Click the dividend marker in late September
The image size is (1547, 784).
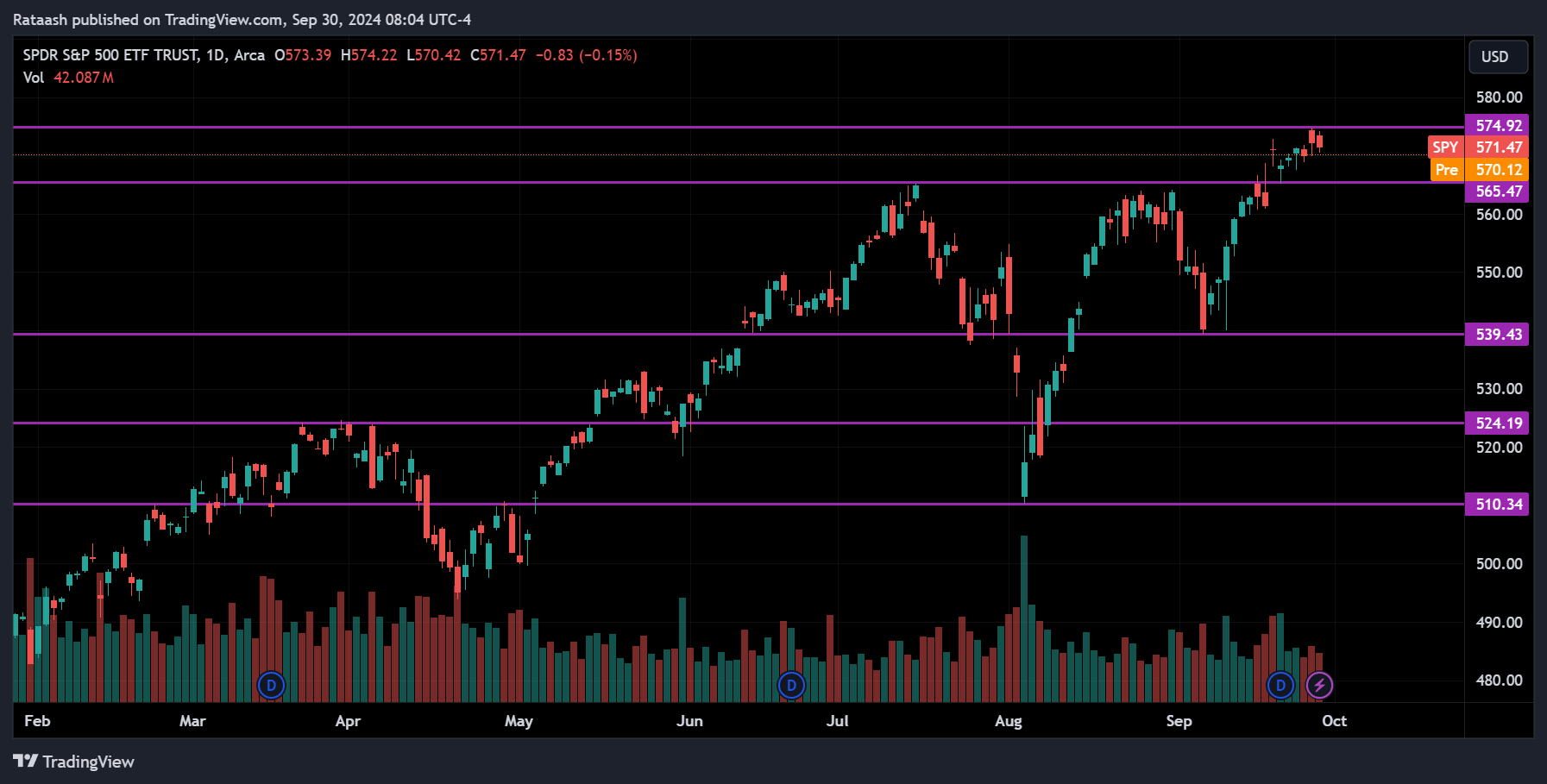click(x=1280, y=686)
